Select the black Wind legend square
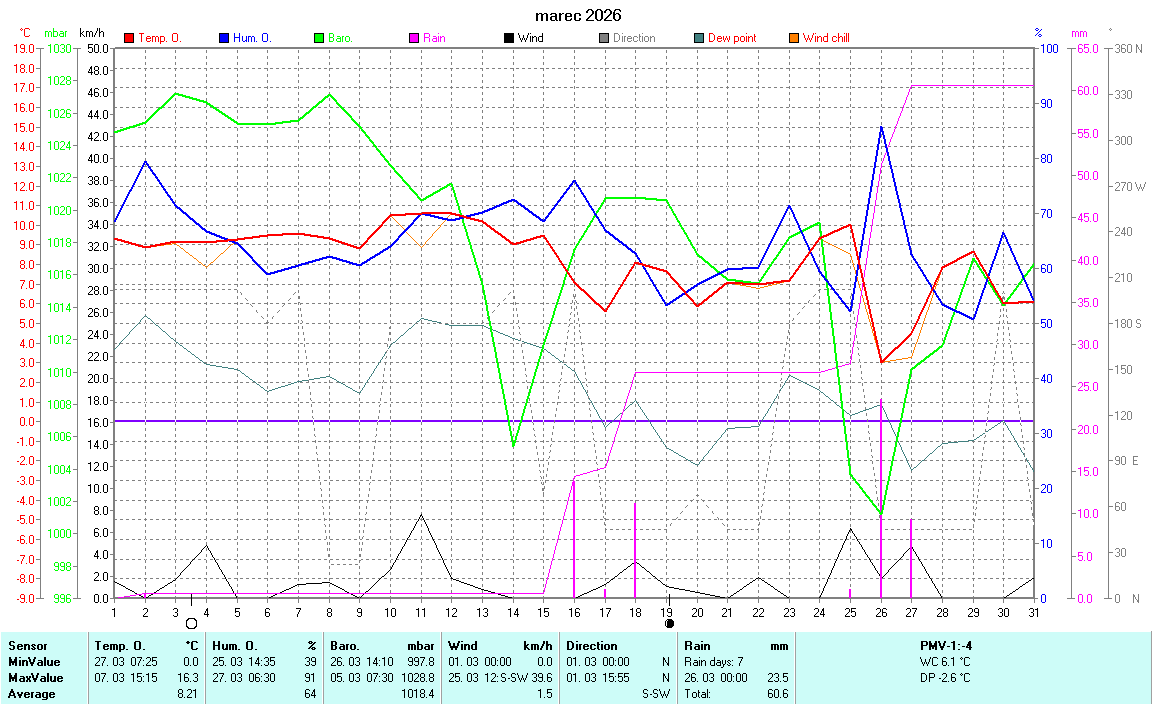Viewport: 1152px width, 704px height. pyautogui.click(x=509, y=38)
